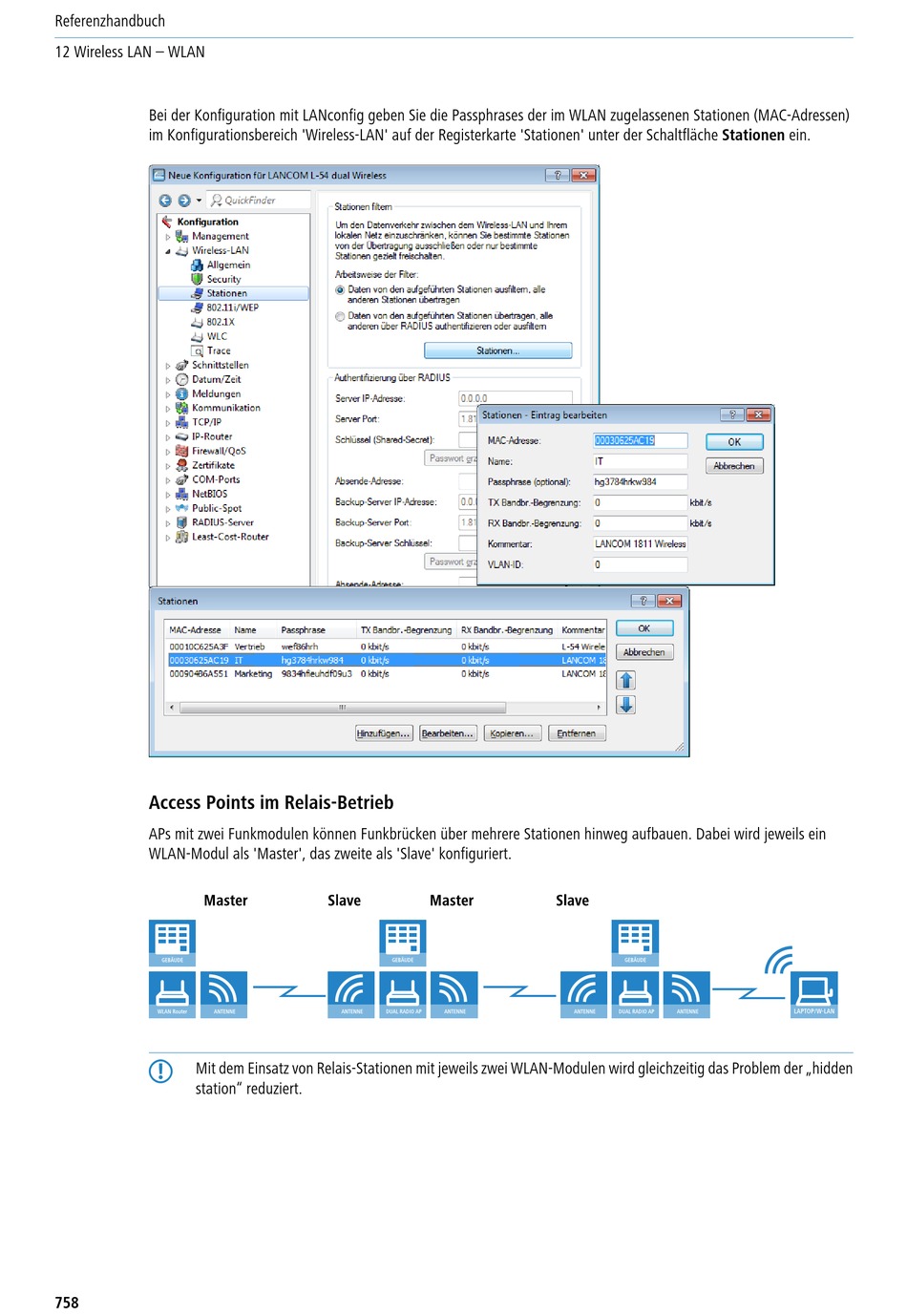Click 'Kopieren...' button in Stationen dialog
Screen dimensions: 907x1316
point(513,733)
